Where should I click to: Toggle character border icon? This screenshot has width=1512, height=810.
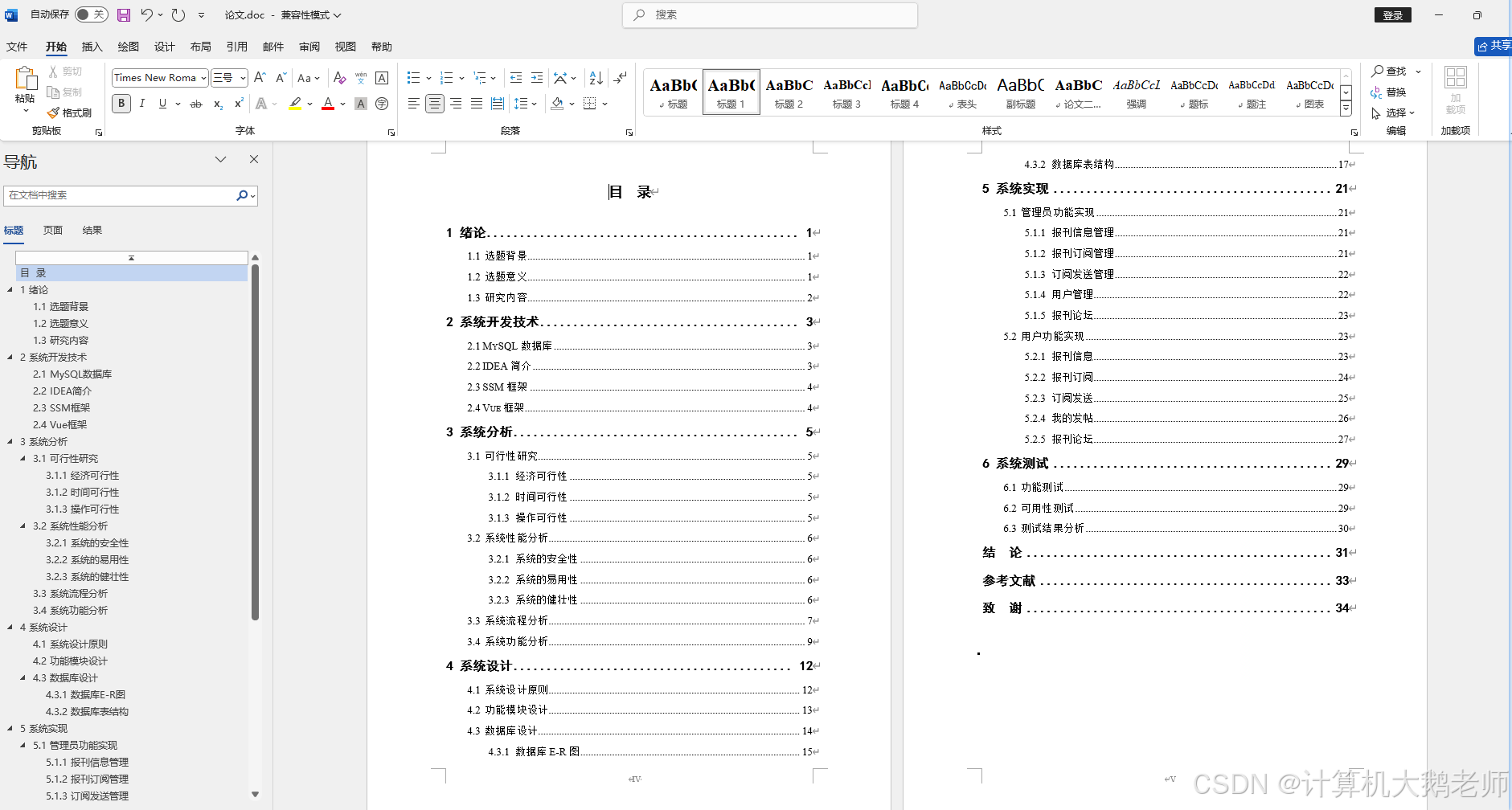coord(382,78)
